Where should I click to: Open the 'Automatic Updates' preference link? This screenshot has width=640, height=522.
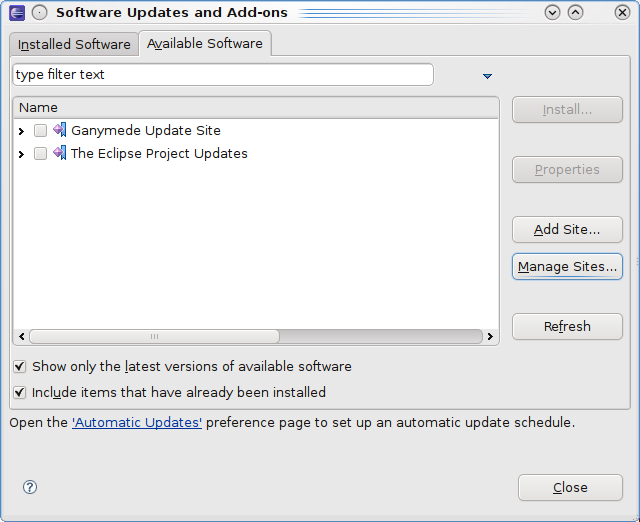pos(137,422)
